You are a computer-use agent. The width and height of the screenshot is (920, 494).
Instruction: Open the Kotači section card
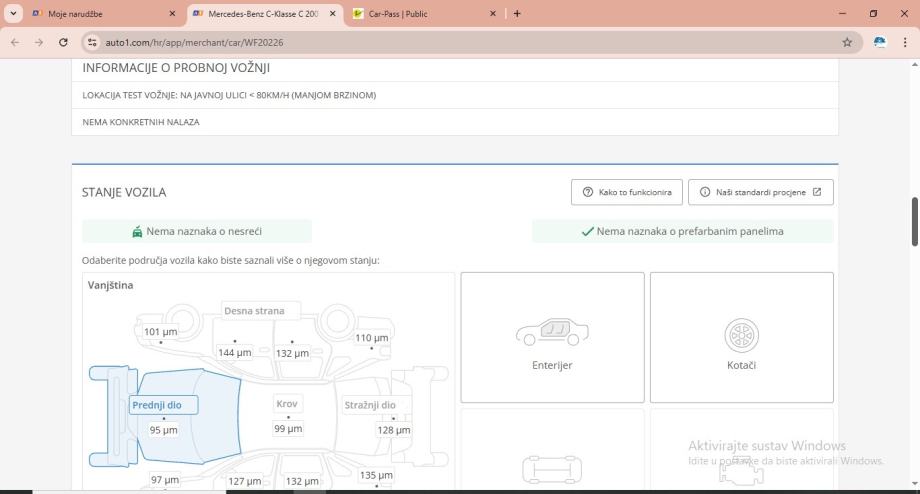tap(742, 337)
